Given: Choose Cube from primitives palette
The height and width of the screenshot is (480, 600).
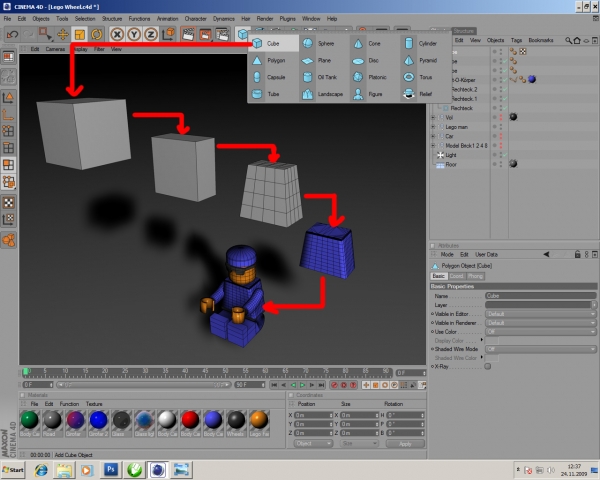Looking at the screenshot, I should coord(274,44).
